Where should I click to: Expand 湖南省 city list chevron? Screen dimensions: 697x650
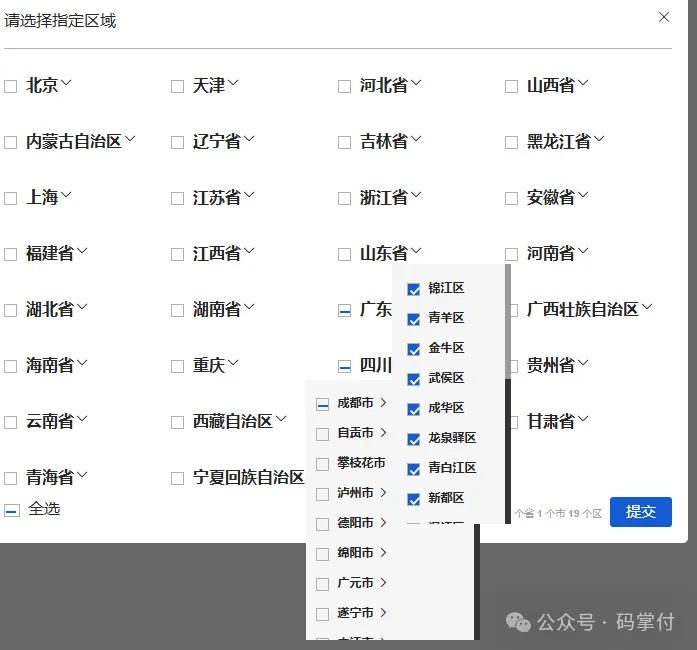249,306
